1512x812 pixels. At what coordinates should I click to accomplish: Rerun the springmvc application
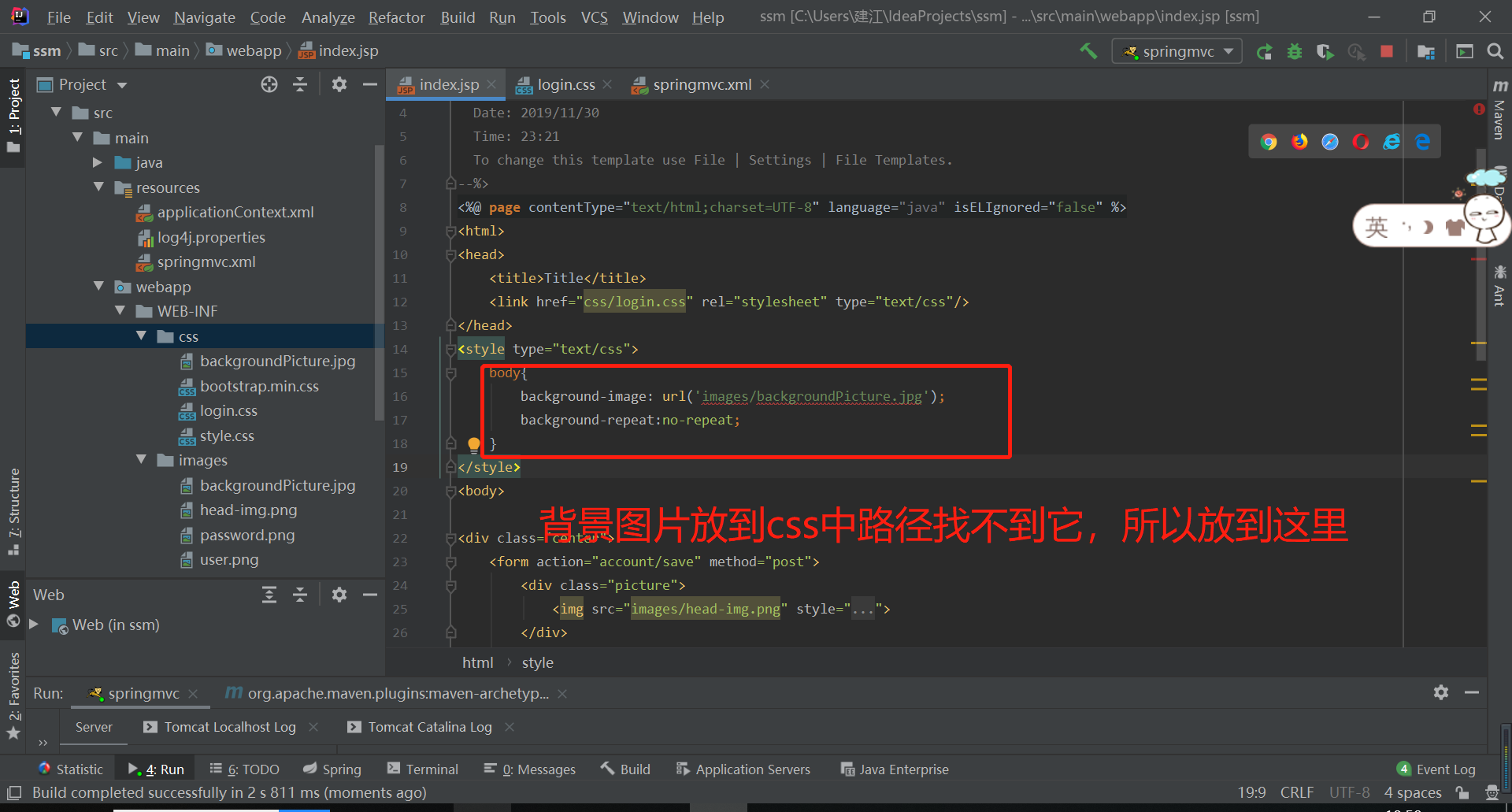[1264, 50]
